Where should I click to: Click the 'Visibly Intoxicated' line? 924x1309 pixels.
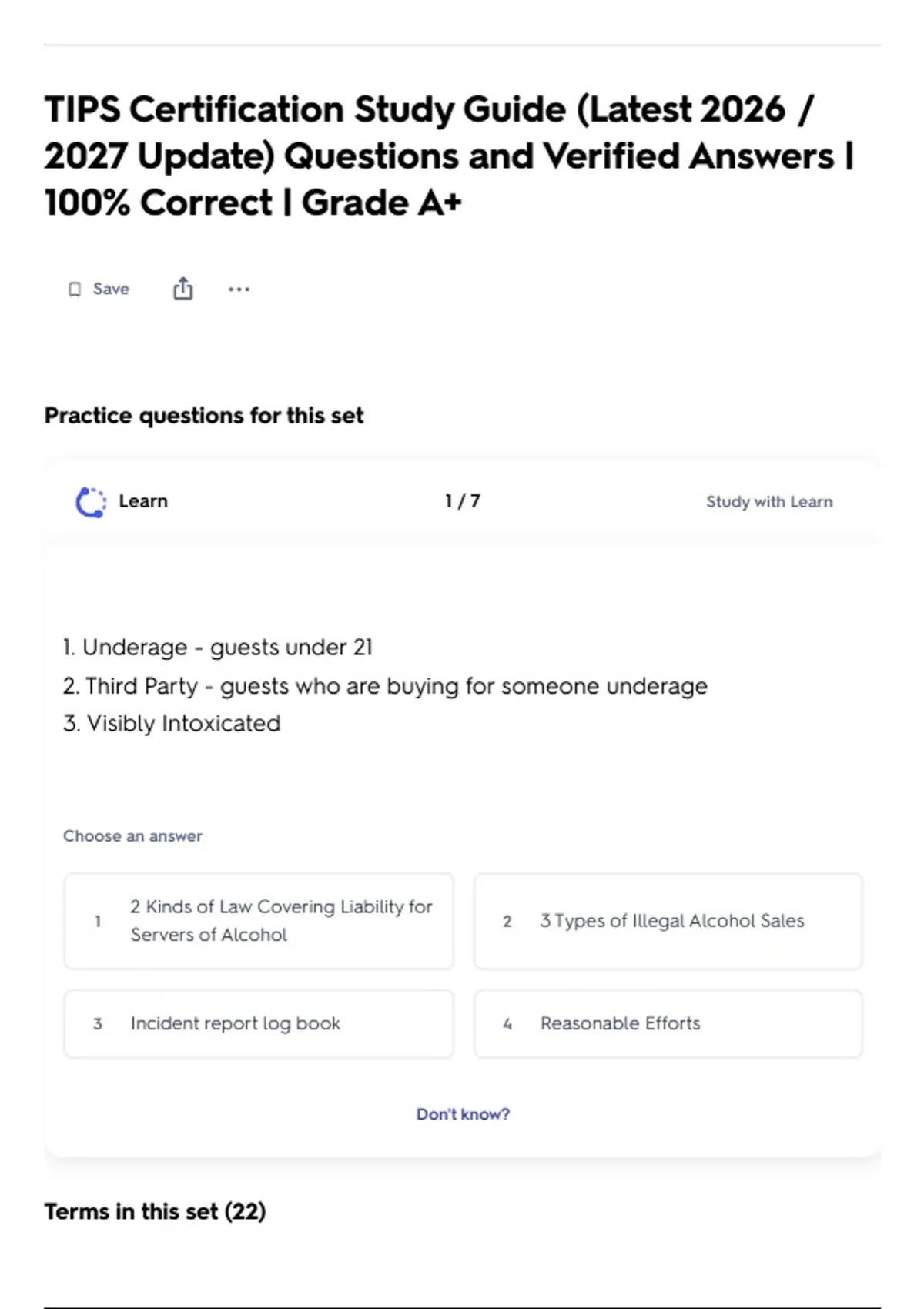[x=172, y=724]
